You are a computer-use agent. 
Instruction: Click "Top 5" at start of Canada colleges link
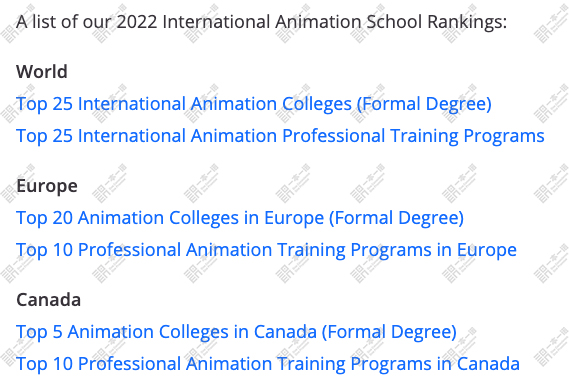point(39,332)
